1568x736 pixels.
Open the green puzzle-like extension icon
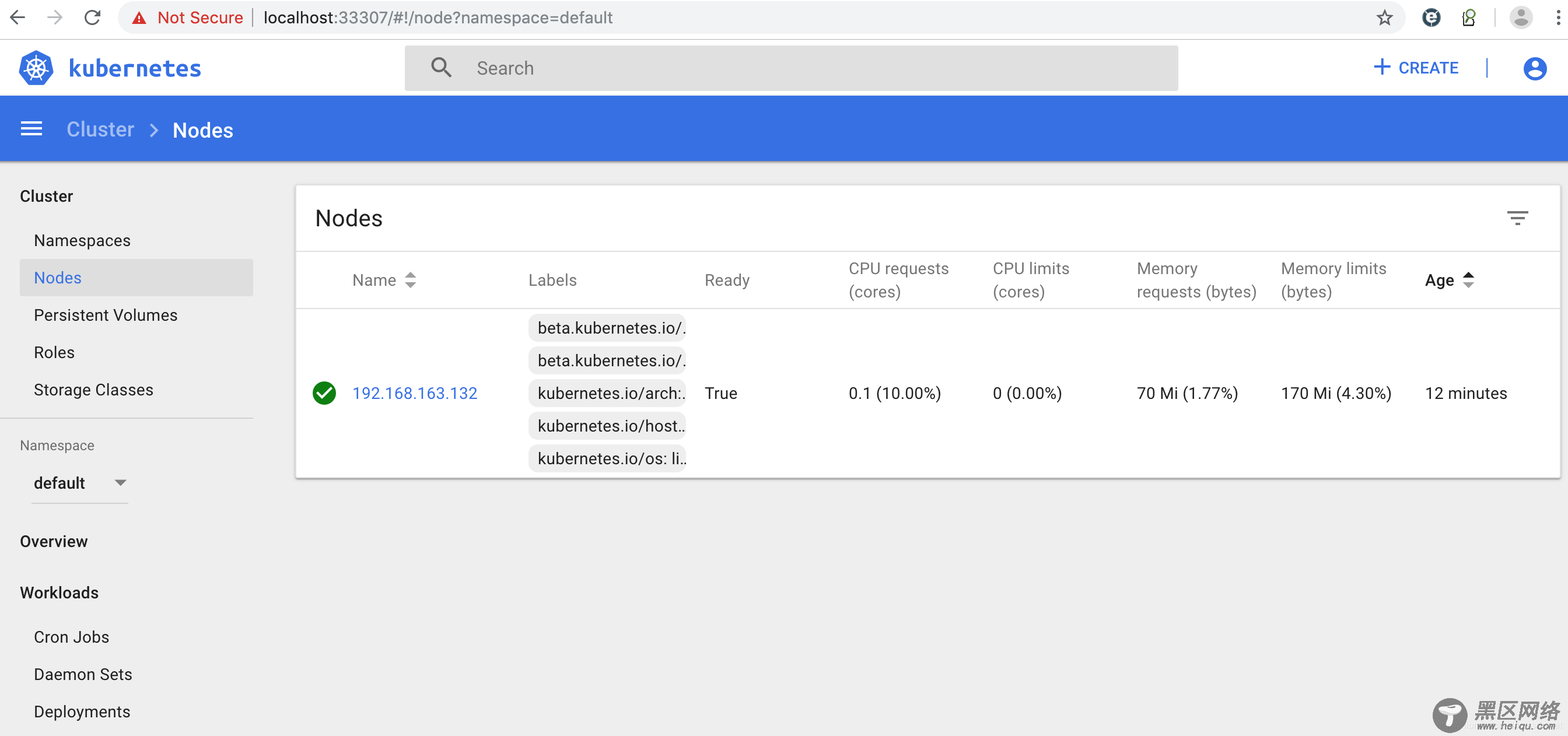tap(1468, 17)
